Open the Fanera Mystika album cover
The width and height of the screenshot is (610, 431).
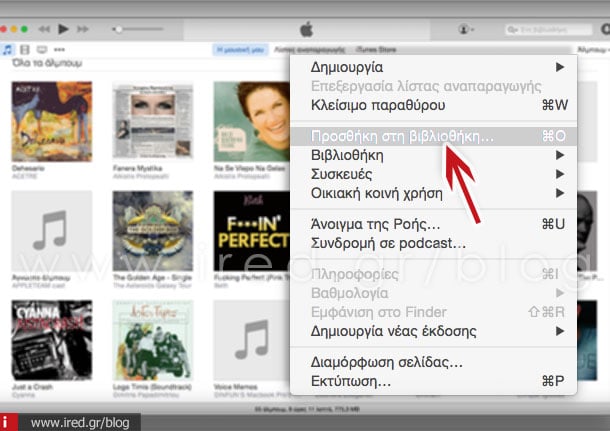[153, 121]
